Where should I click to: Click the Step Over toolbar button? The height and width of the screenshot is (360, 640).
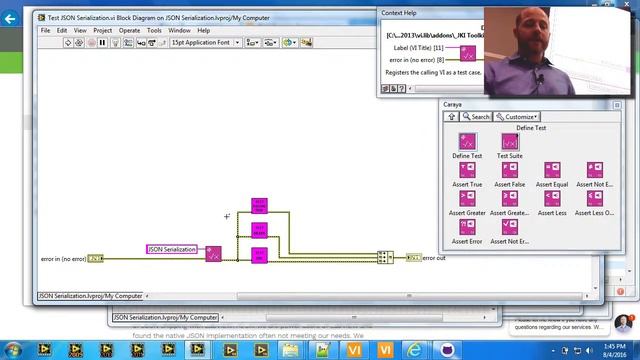coord(151,42)
